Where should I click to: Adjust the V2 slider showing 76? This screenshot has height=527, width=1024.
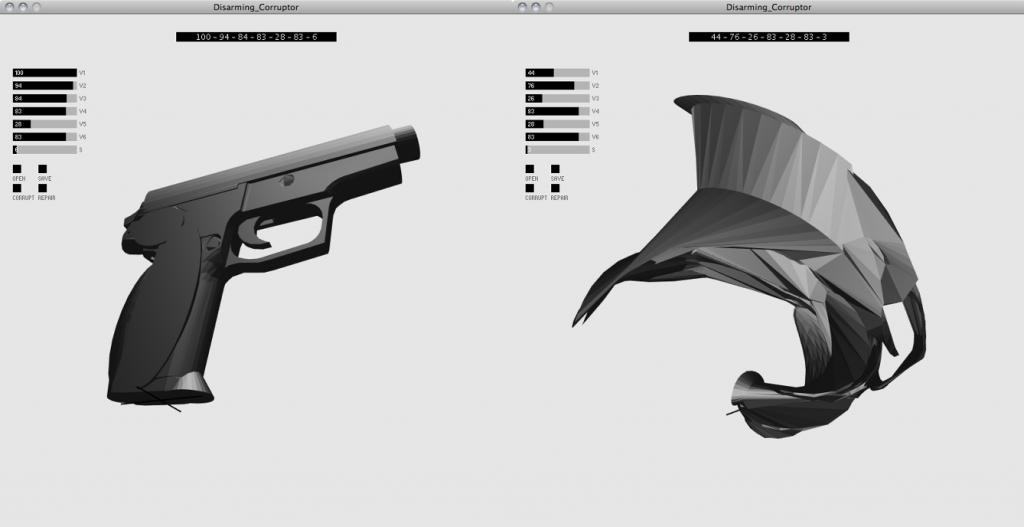557,86
